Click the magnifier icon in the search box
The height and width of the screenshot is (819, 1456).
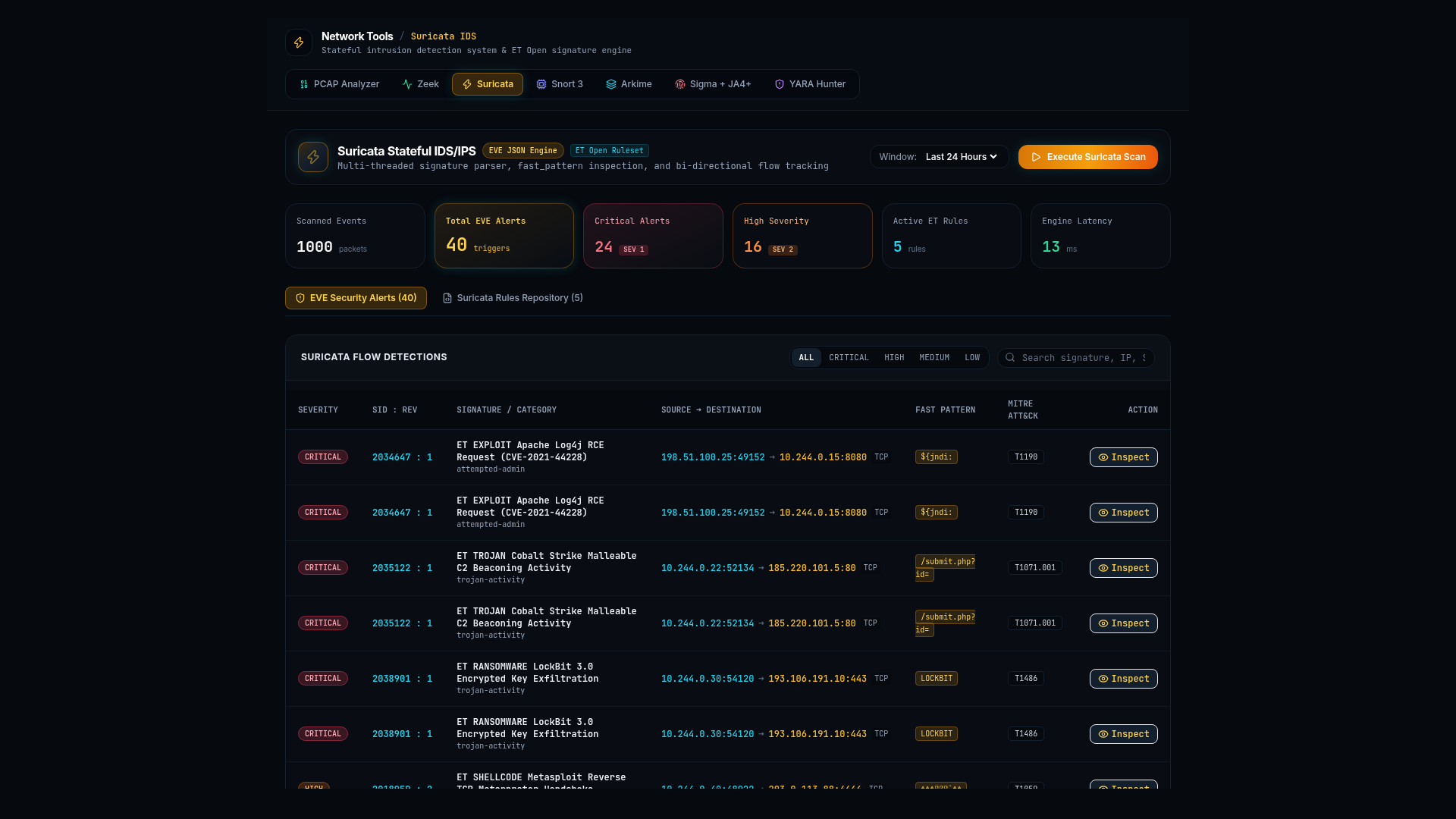pyautogui.click(x=1010, y=357)
